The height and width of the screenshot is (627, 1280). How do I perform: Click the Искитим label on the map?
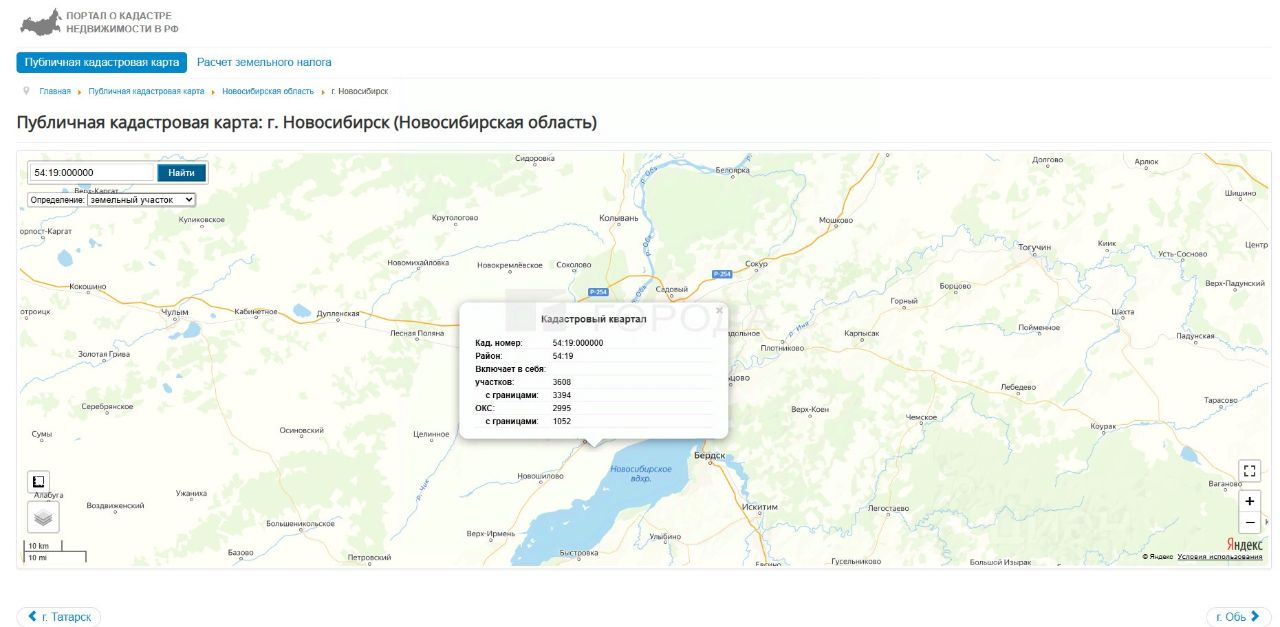(760, 507)
